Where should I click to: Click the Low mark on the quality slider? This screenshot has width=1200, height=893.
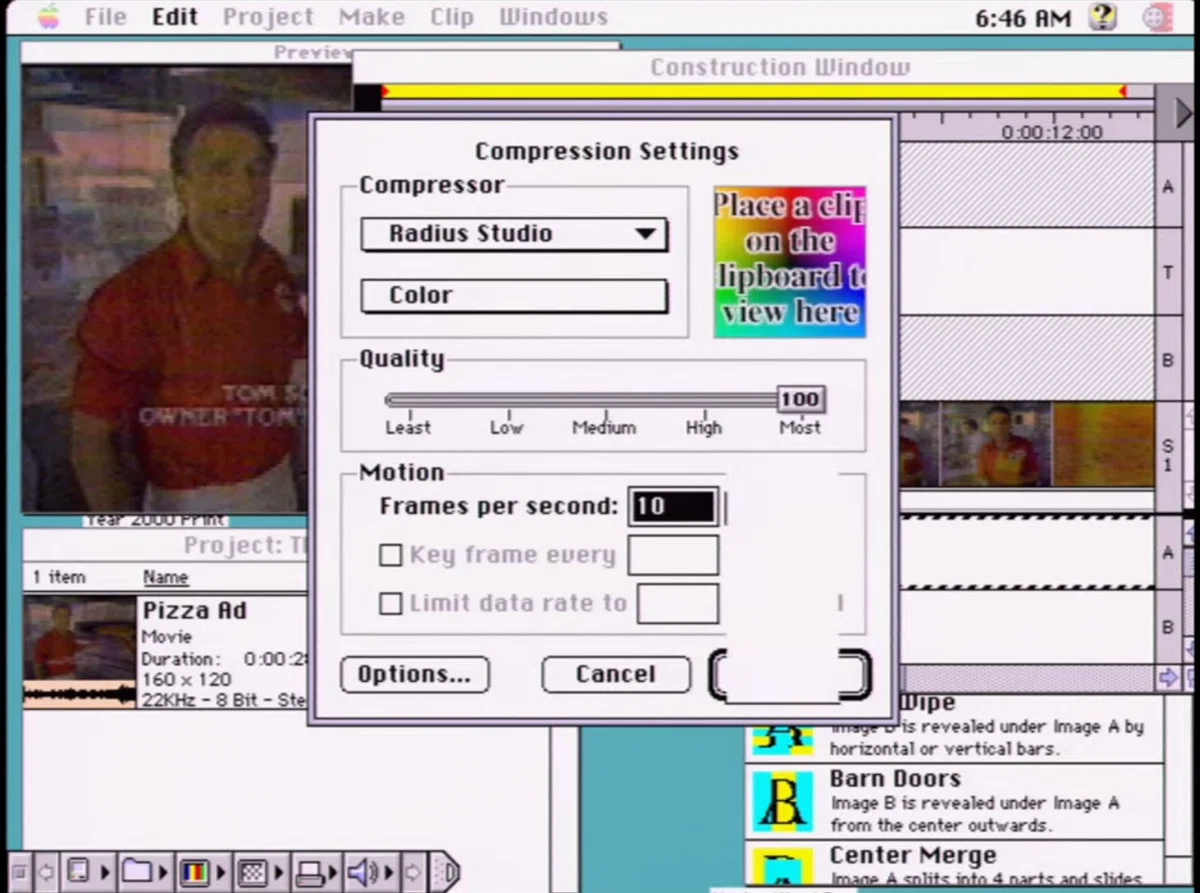(507, 427)
